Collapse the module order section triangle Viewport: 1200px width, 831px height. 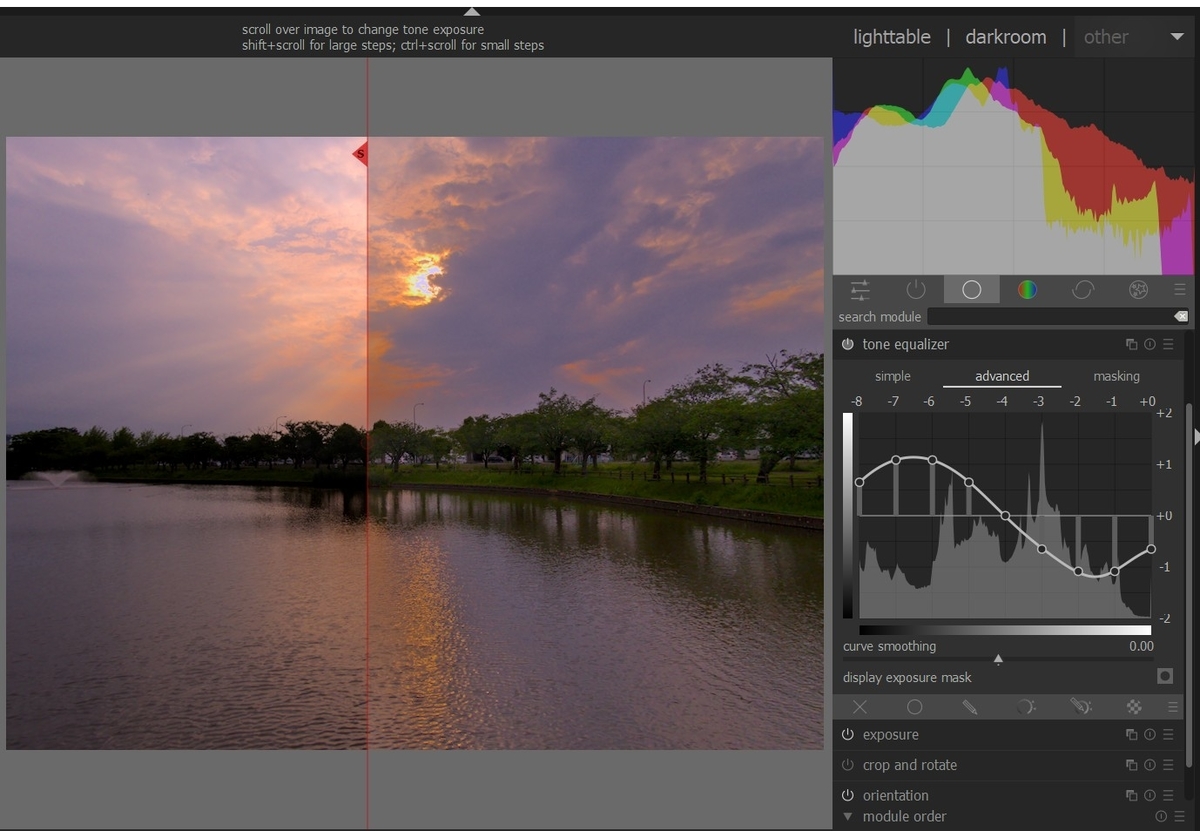[x=847, y=816]
